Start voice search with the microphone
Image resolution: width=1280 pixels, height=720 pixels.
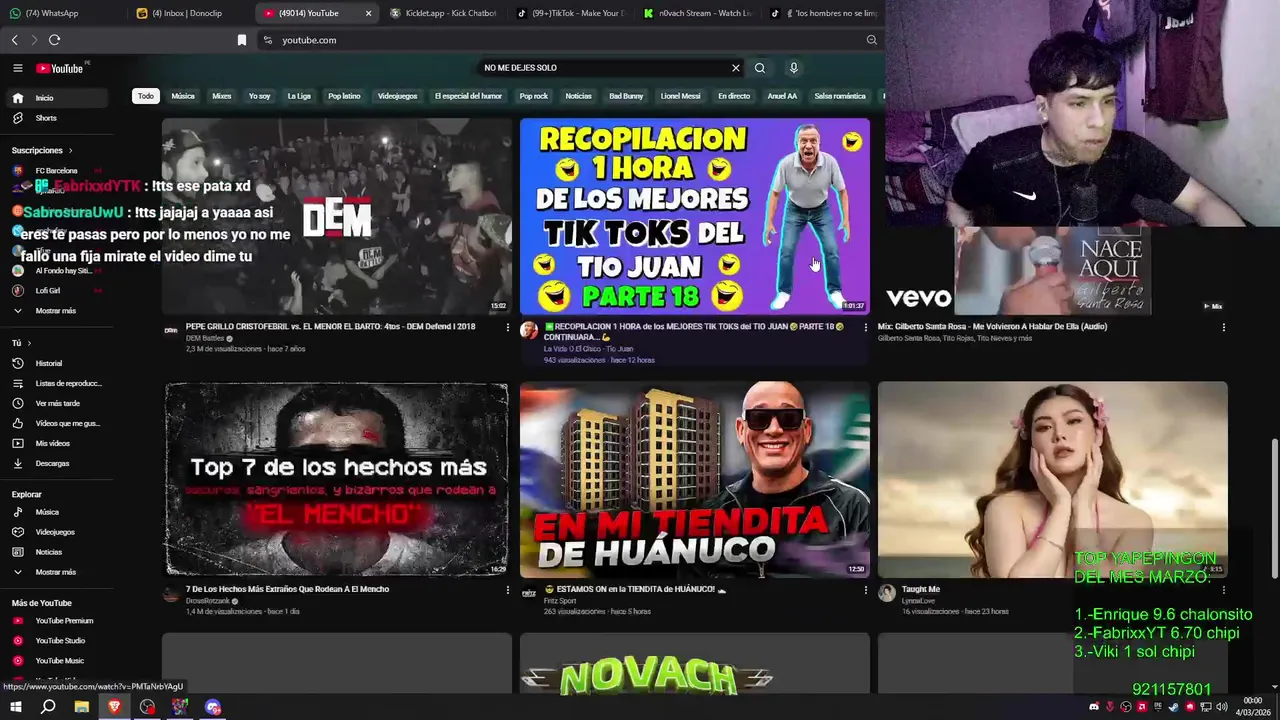794,68
